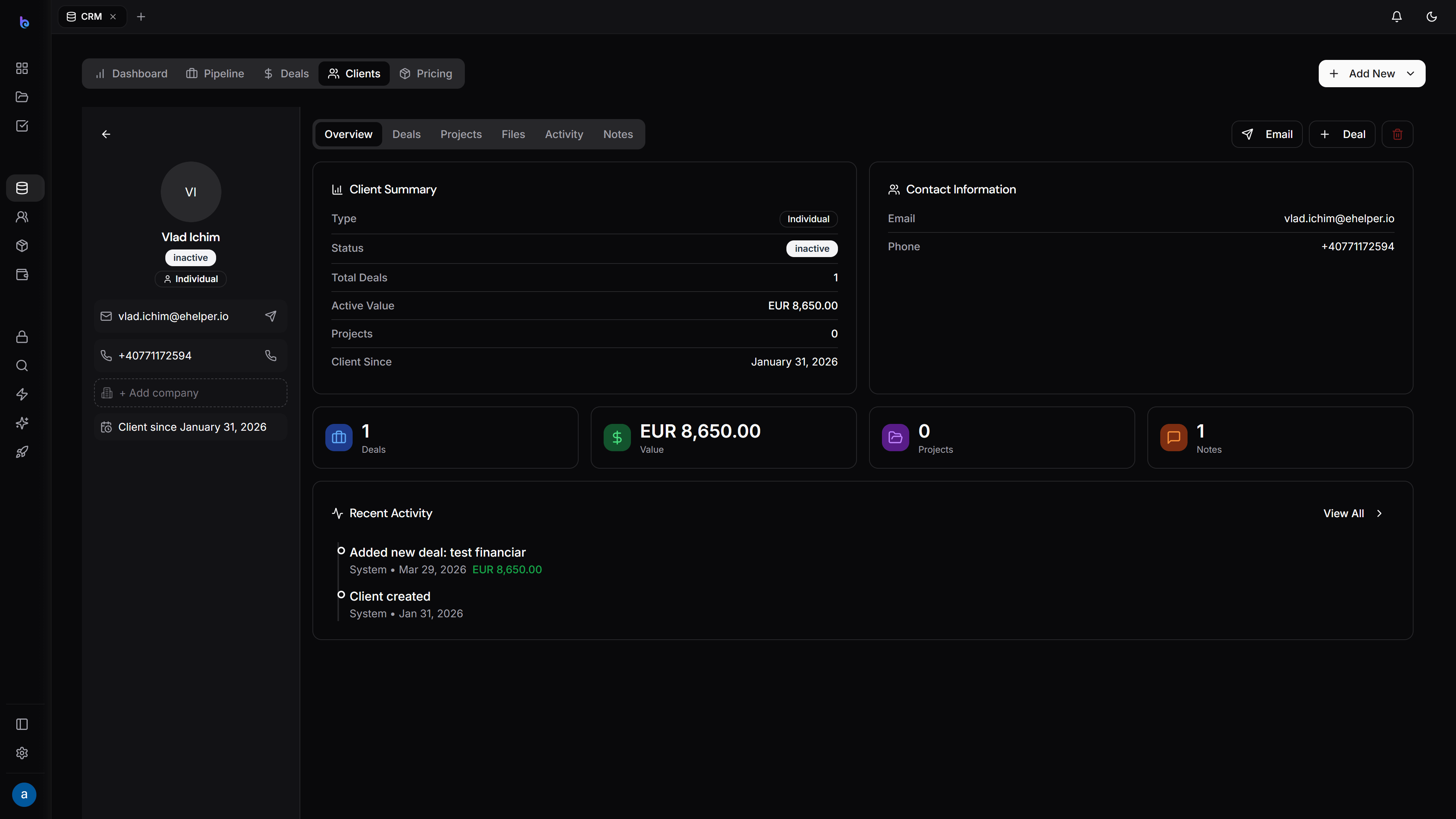Open the folder icon in sidebar
Image resolution: width=1456 pixels, height=819 pixels.
pos(22,97)
